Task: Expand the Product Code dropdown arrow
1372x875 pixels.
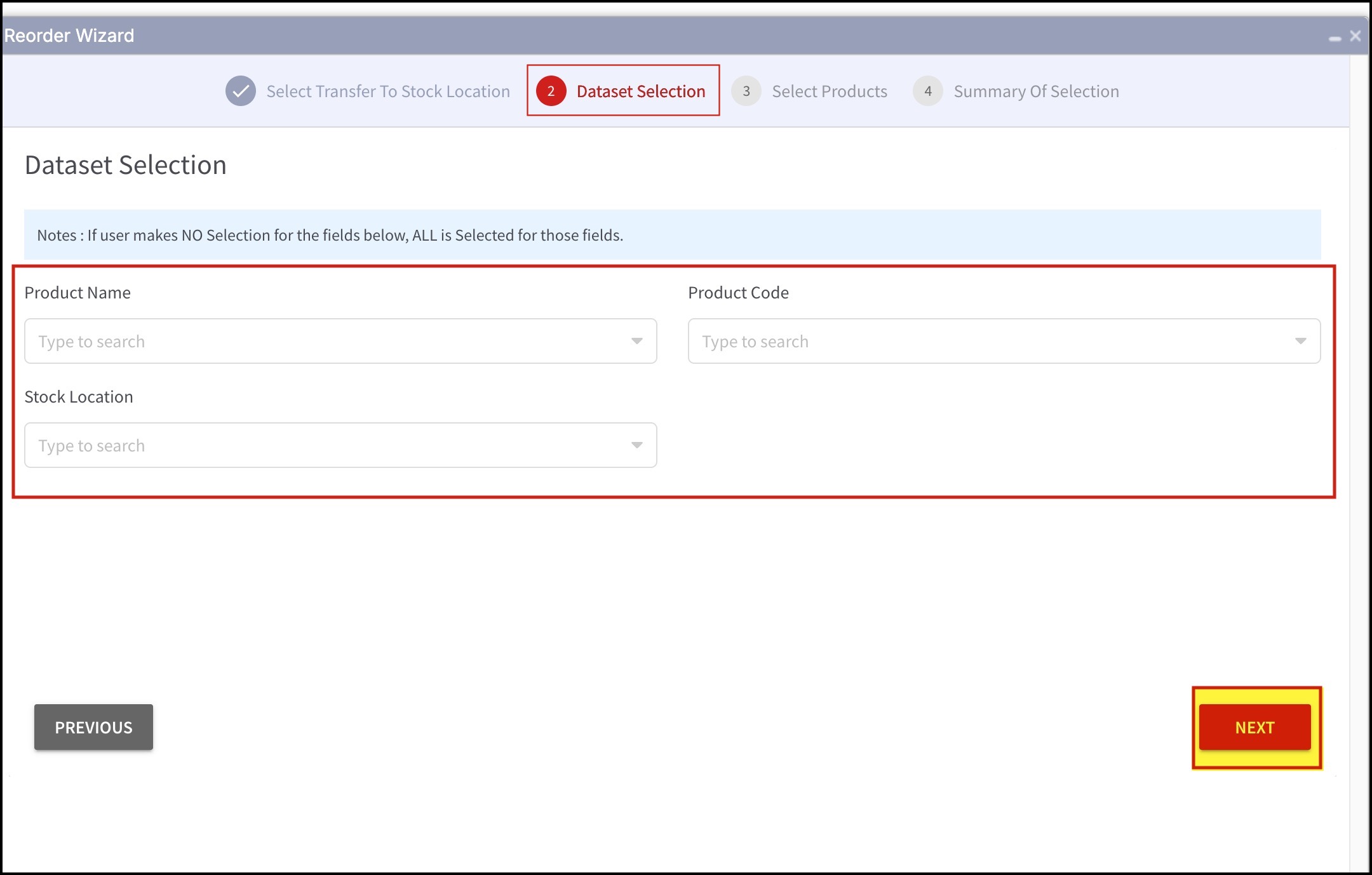Action: tap(1300, 341)
